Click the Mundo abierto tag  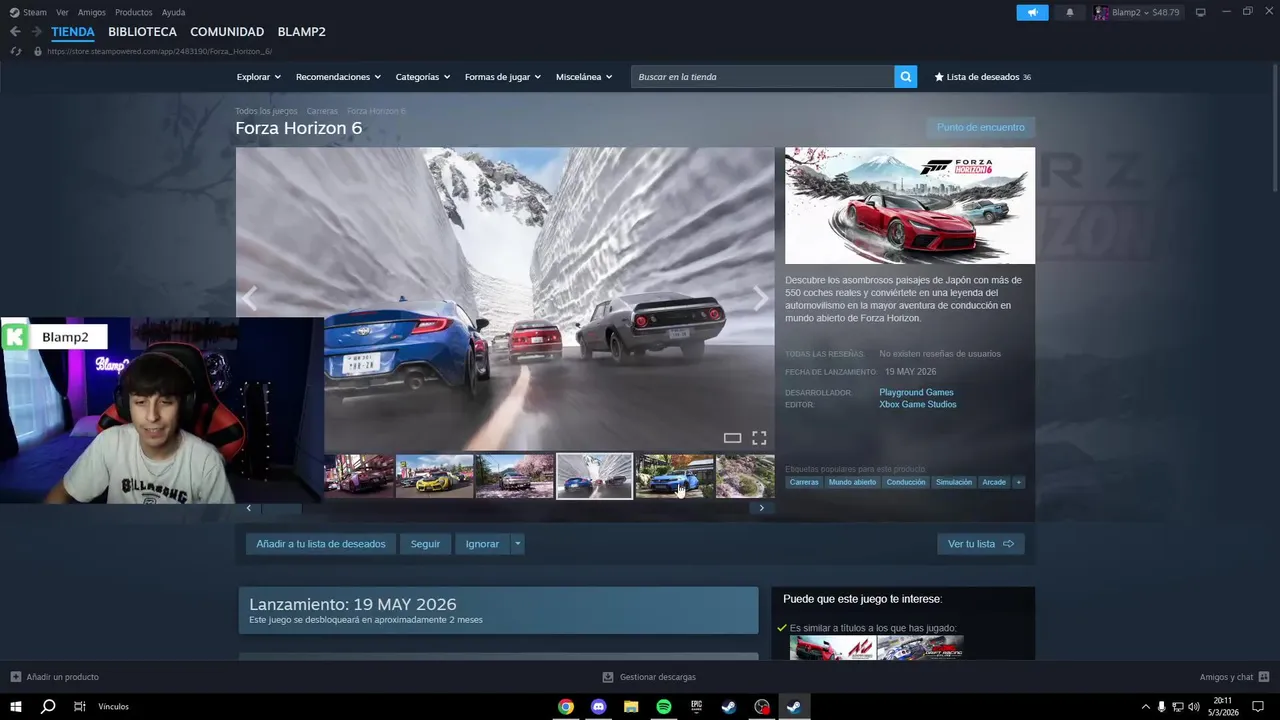point(852,482)
